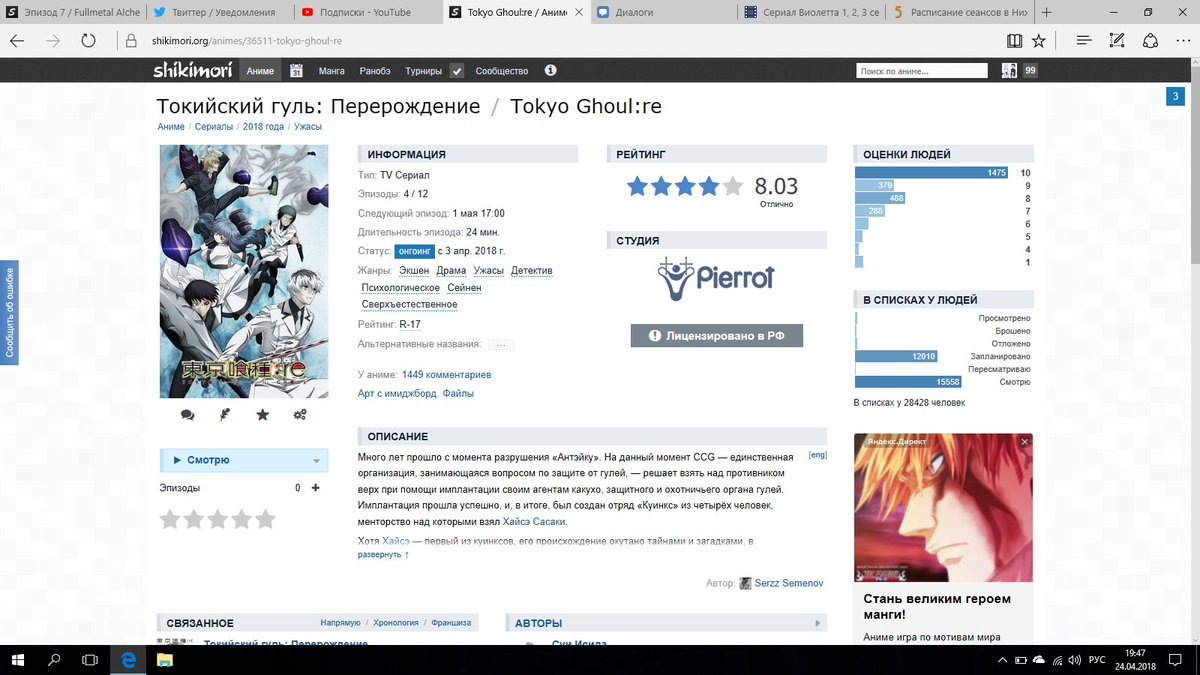Rate with the fifth gray star
The width and height of the screenshot is (1200, 675).
(265, 519)
